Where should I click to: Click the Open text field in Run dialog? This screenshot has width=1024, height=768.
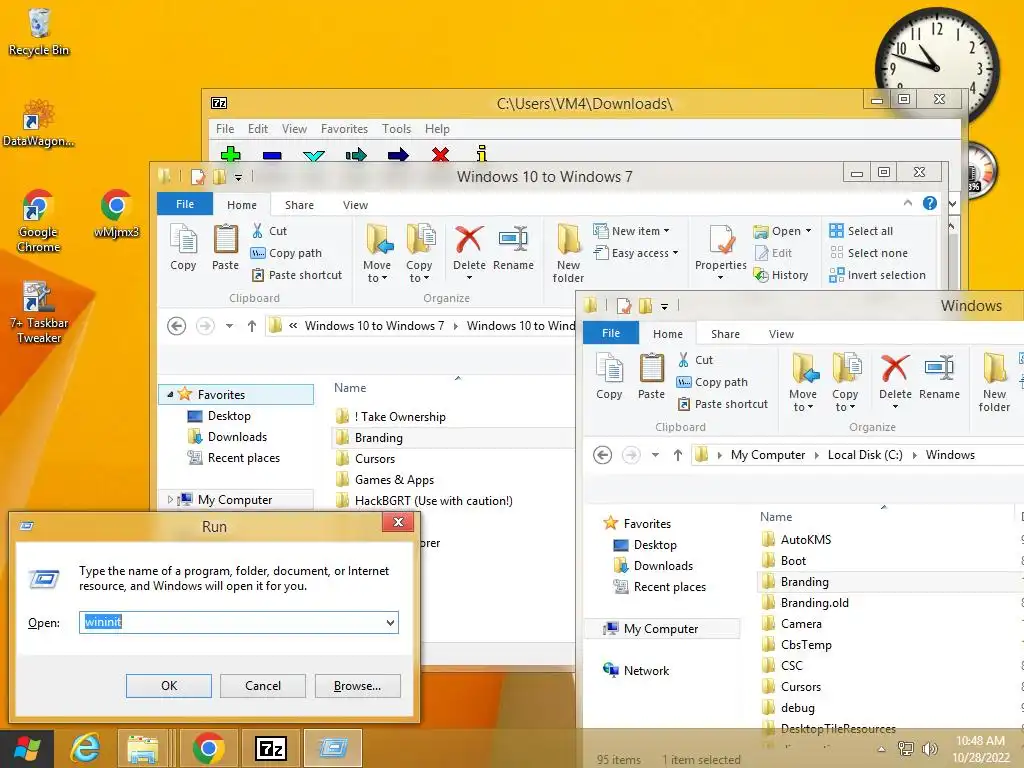238,622
